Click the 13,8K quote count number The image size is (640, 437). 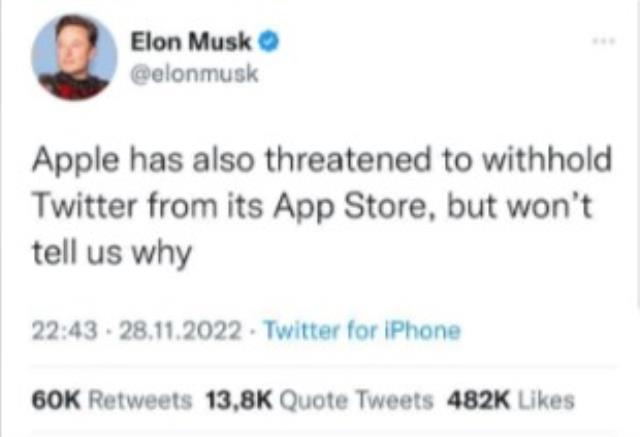click(x=239, y=400)
